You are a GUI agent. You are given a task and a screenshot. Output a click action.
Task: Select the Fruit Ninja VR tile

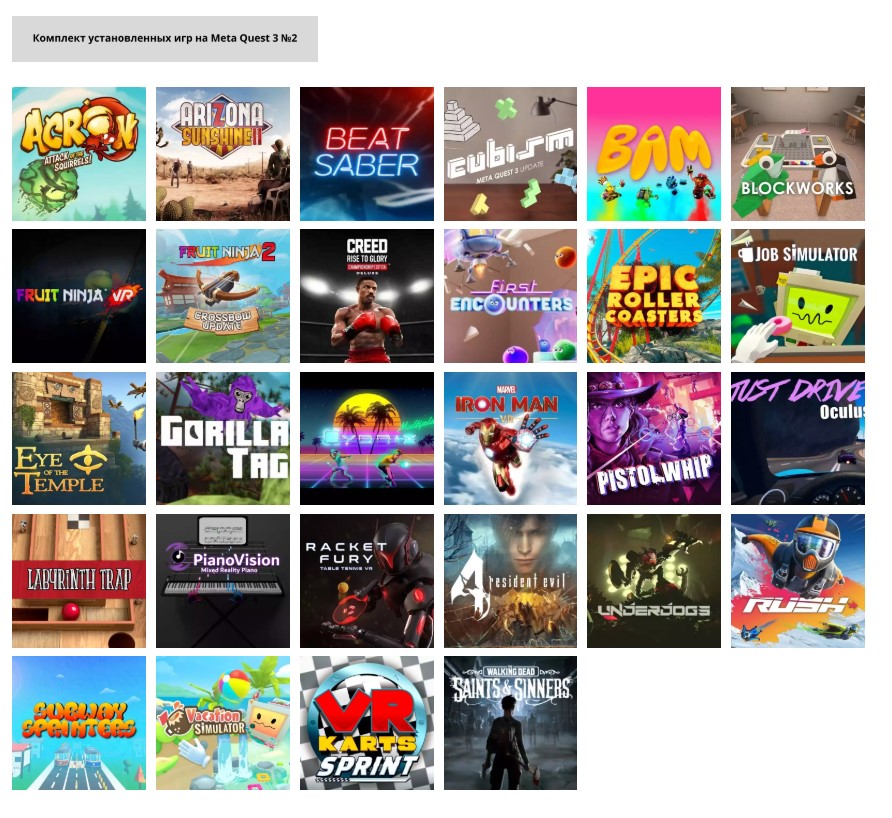(x=79, y=296)
